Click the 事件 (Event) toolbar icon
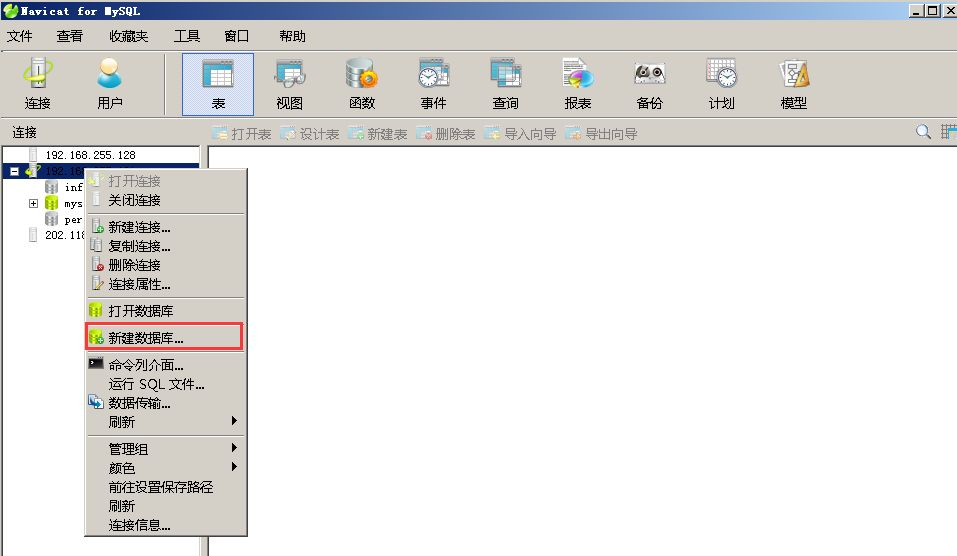The image size is (957, 556). coord(433,84)
